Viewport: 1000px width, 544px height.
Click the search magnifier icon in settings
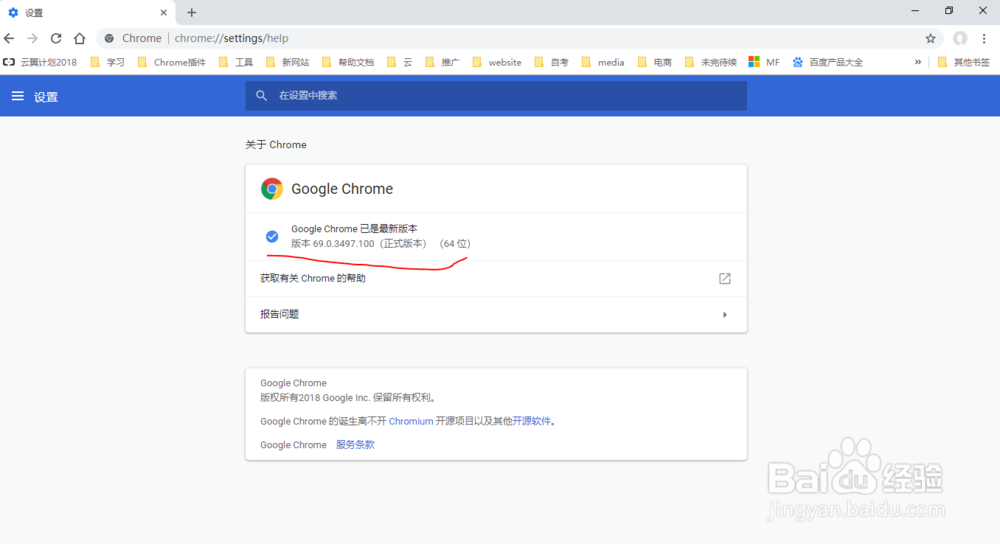pos(261,96)
